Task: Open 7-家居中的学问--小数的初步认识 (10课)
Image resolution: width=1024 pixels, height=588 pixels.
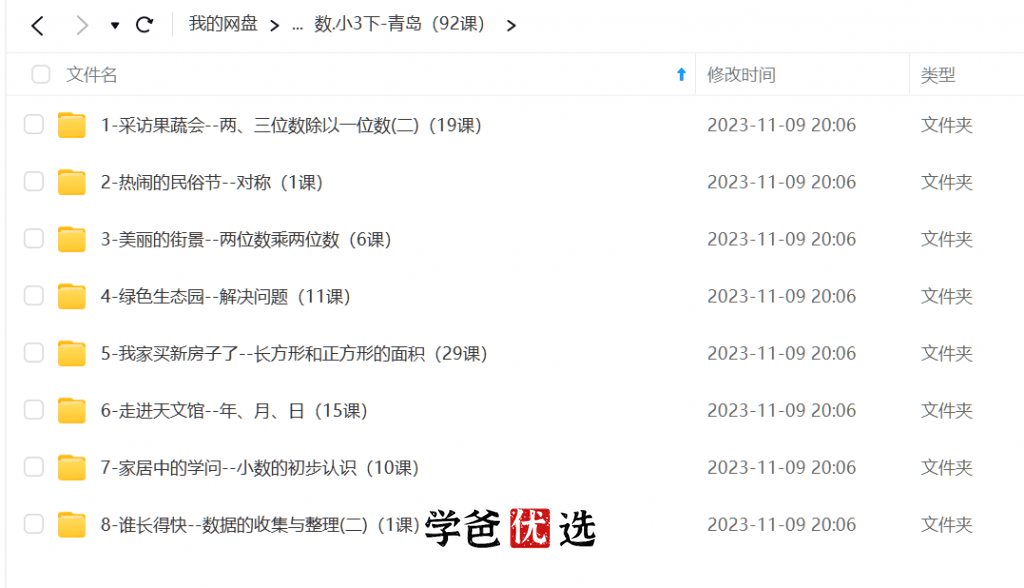Action: [x=260, y=468]
